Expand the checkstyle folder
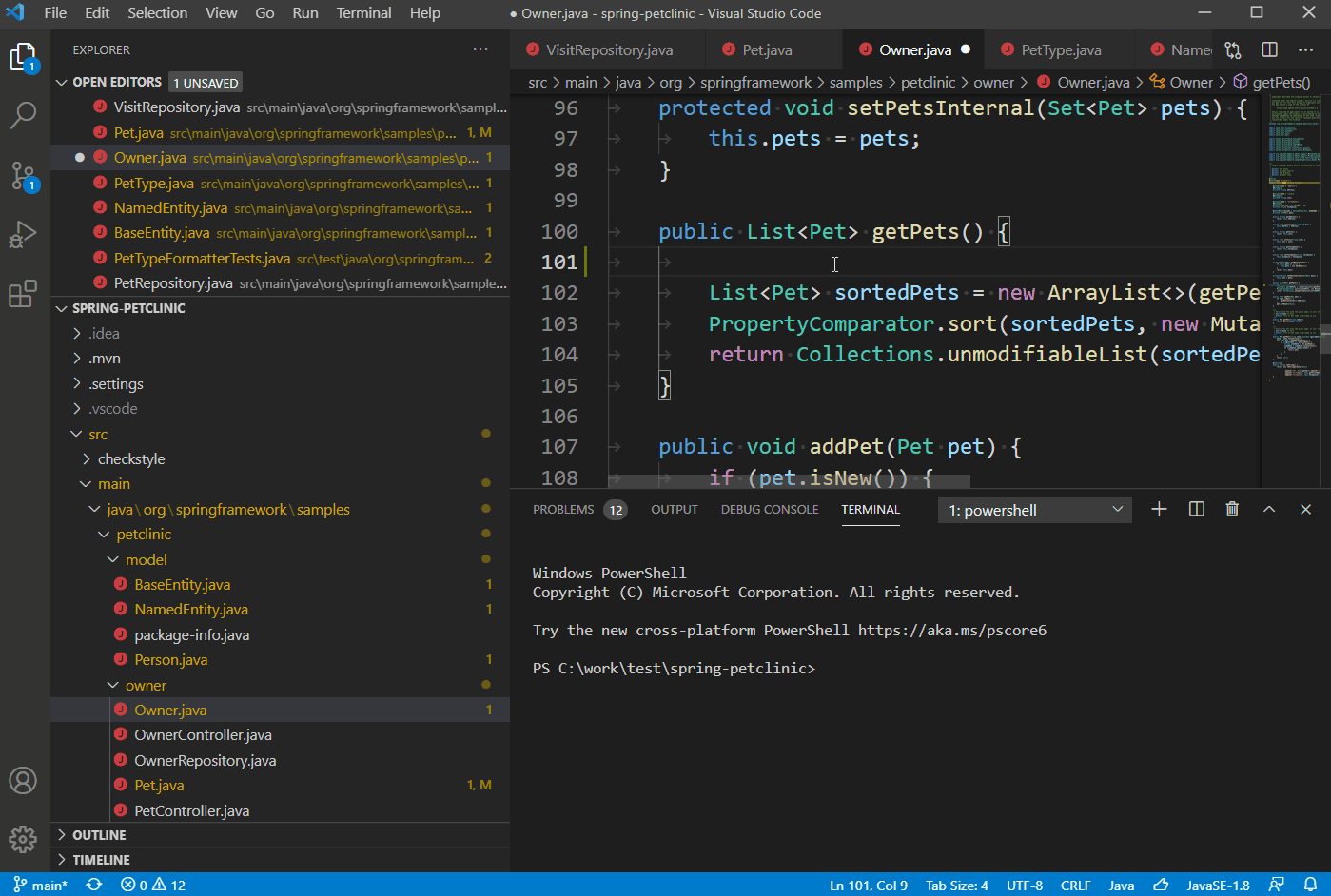Image resolution: width=1331 pixels, height=896 pixels. pos(131,458)
